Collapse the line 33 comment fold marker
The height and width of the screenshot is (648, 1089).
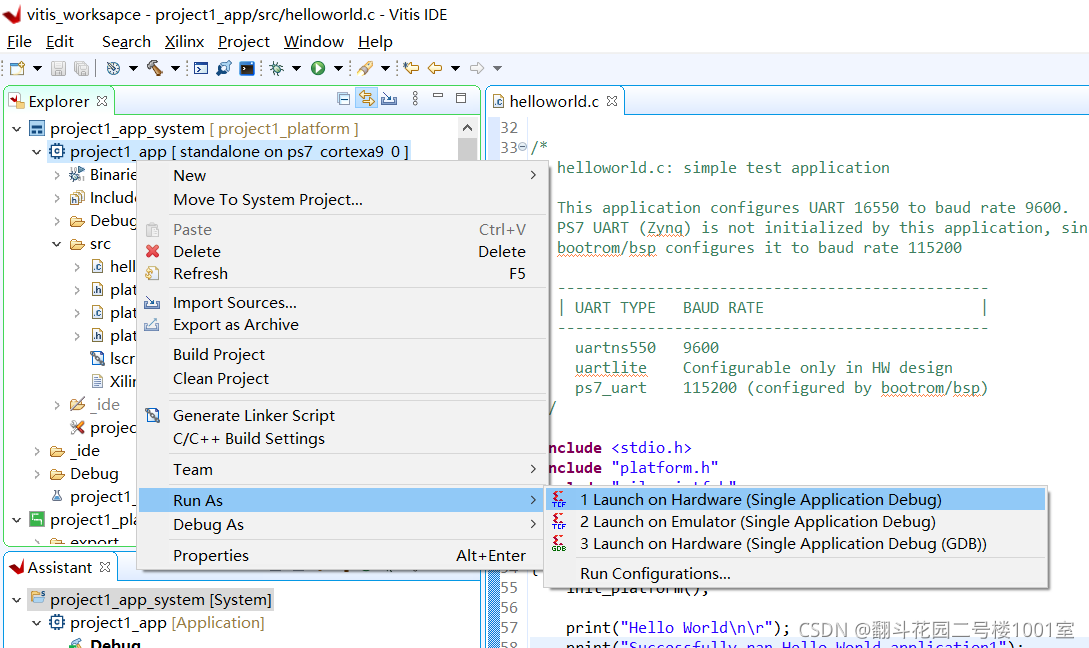522,147
